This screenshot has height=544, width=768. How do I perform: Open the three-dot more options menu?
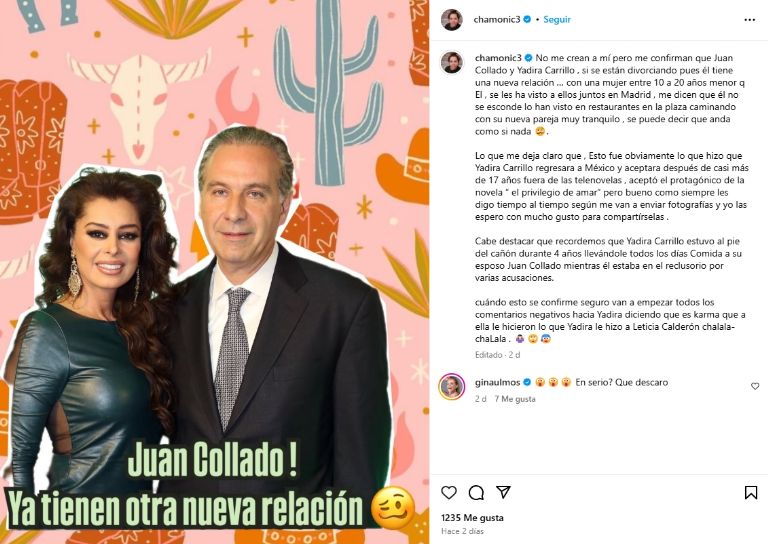click(749, 20)
